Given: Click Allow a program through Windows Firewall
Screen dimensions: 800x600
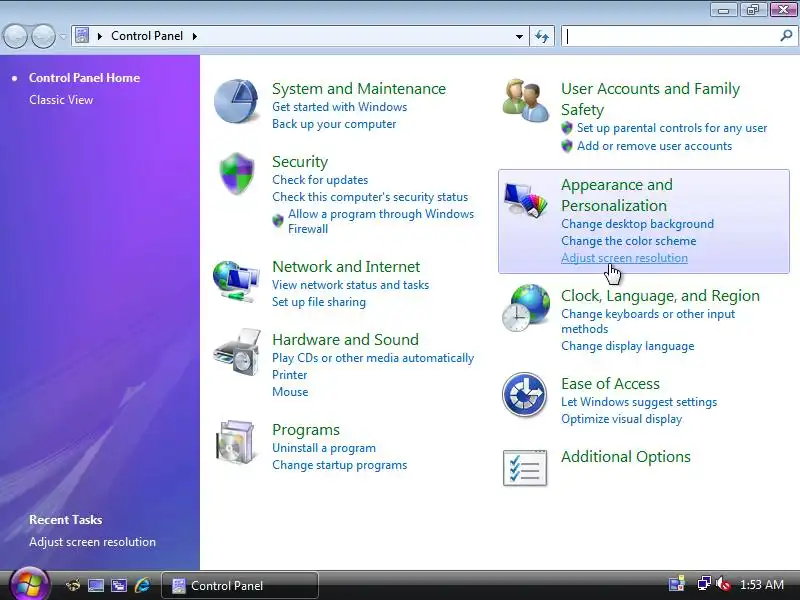Looking at the screenshot, I should click(x=381, y=221).
